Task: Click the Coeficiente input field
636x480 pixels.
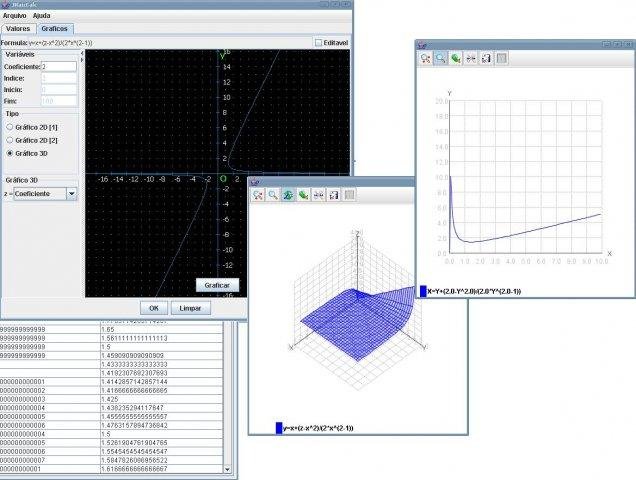Action: click(59, 67)
